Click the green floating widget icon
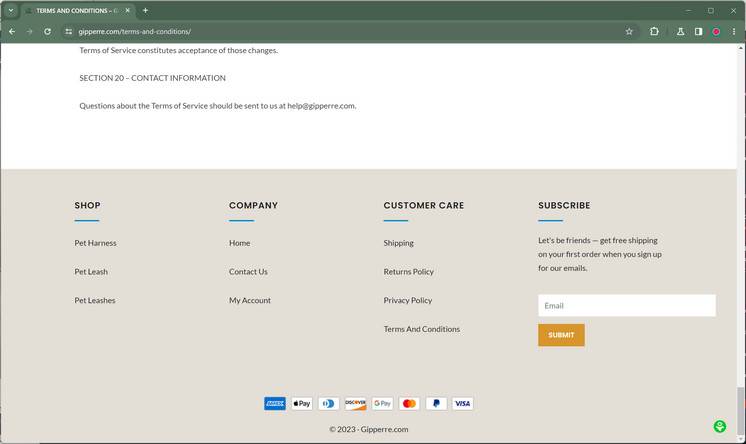The image size is (746, 444). click(x=720, y=426)
